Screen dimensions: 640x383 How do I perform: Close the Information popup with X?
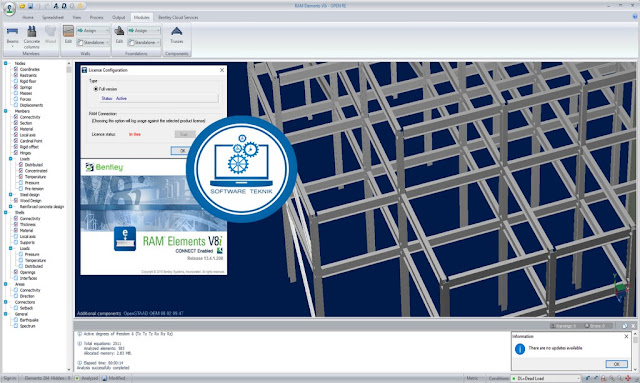pyautogui.click(x=626, y=336)
